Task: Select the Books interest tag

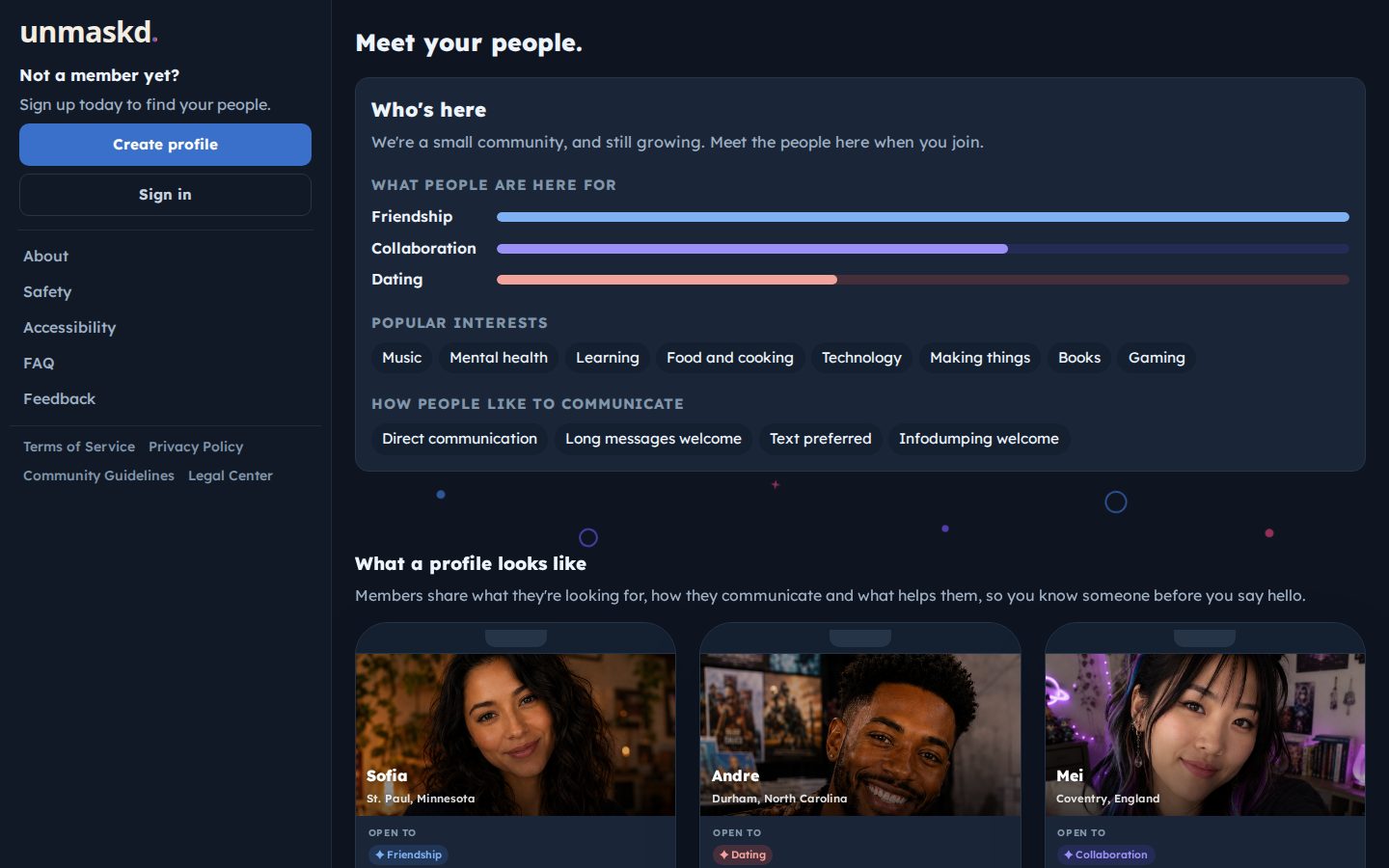Action: (1079, 358)
